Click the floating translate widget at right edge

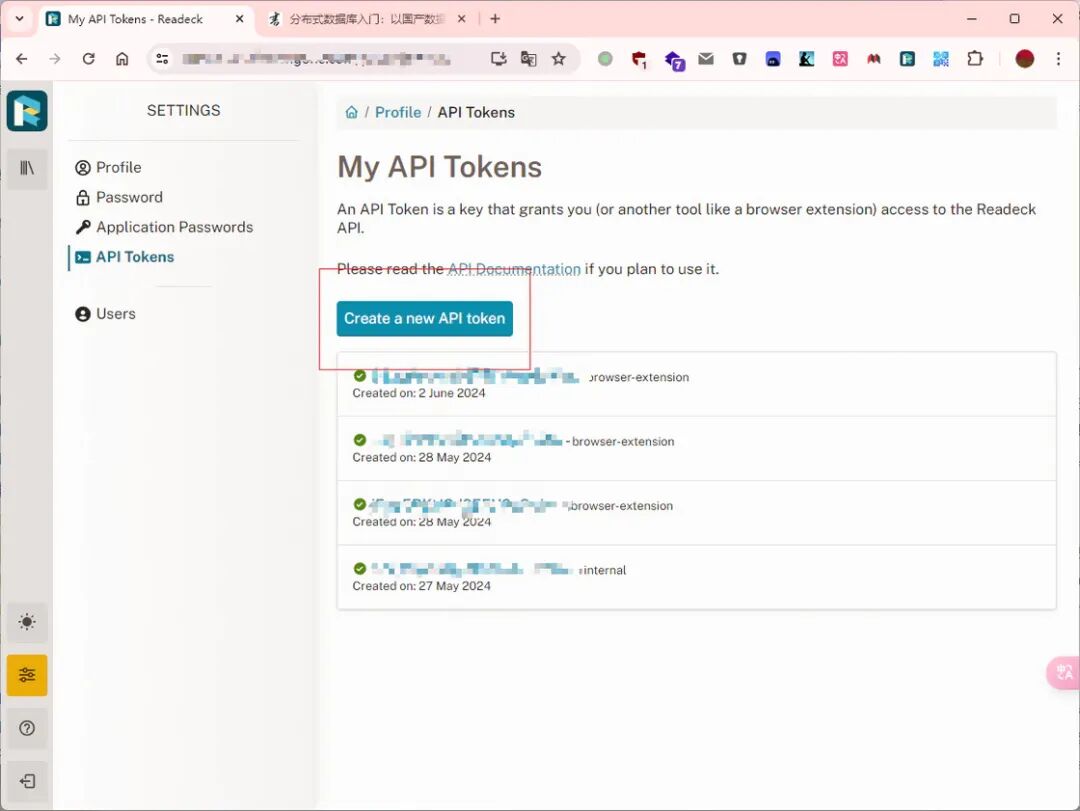1064,673
